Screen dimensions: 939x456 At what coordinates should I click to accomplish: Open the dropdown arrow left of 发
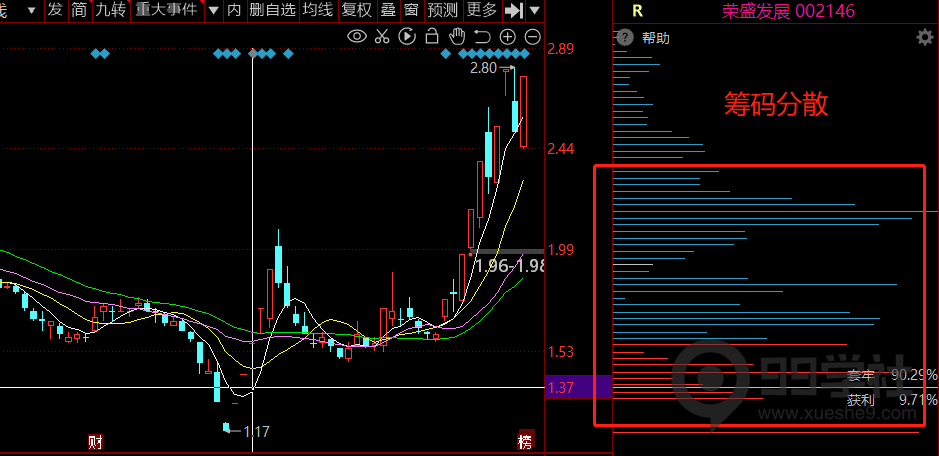tap(31, 10)
